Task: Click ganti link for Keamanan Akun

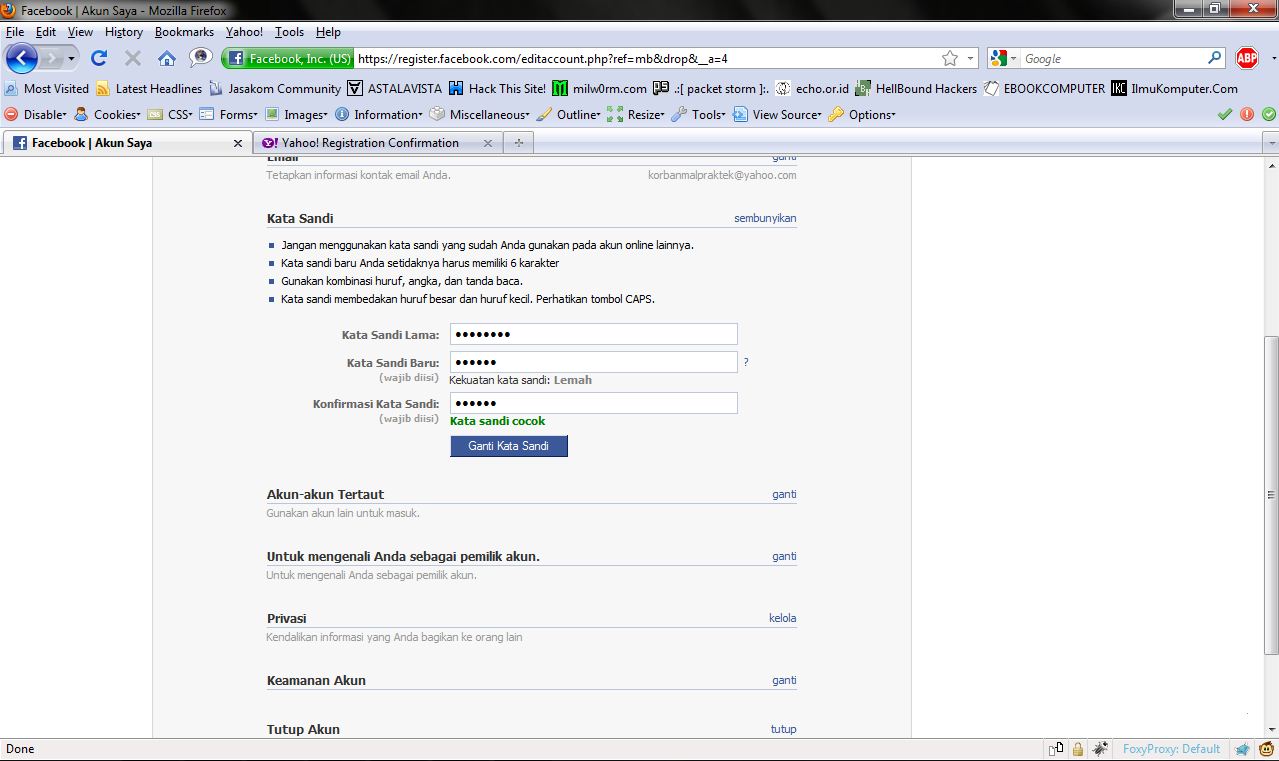Action: coord(784,680)
